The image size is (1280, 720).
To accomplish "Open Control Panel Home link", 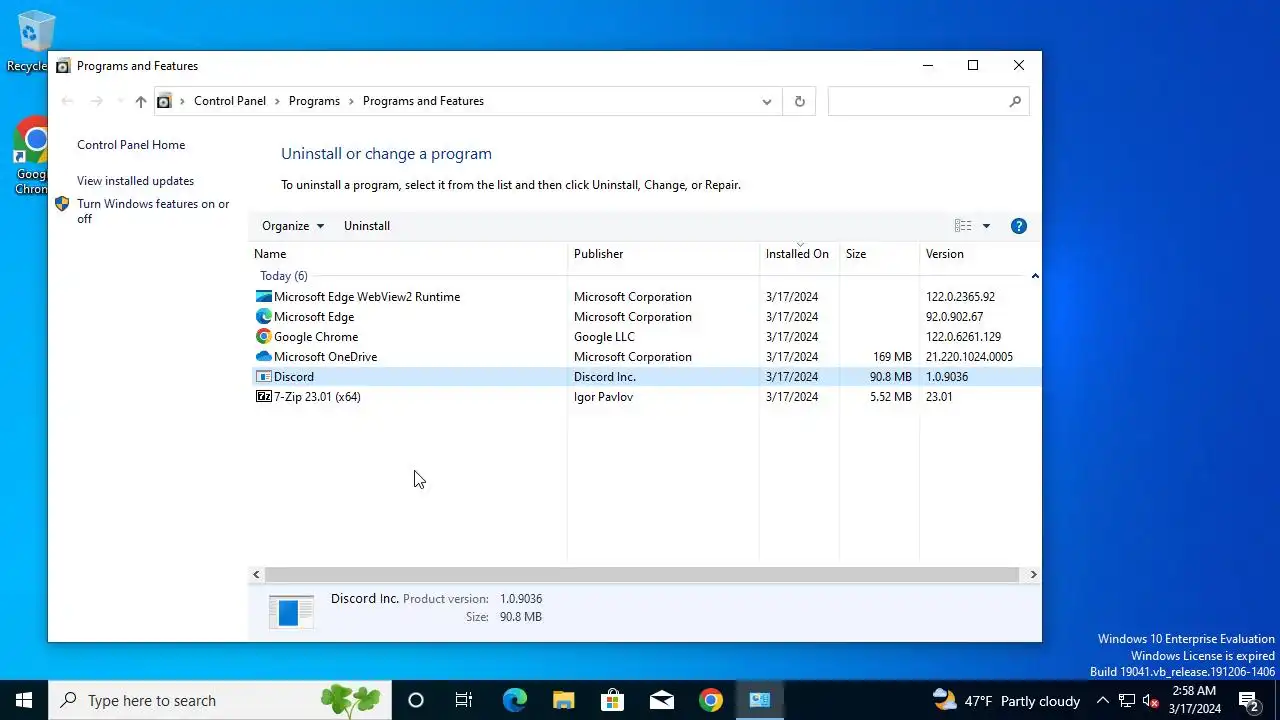I will (x=131, y=145).
